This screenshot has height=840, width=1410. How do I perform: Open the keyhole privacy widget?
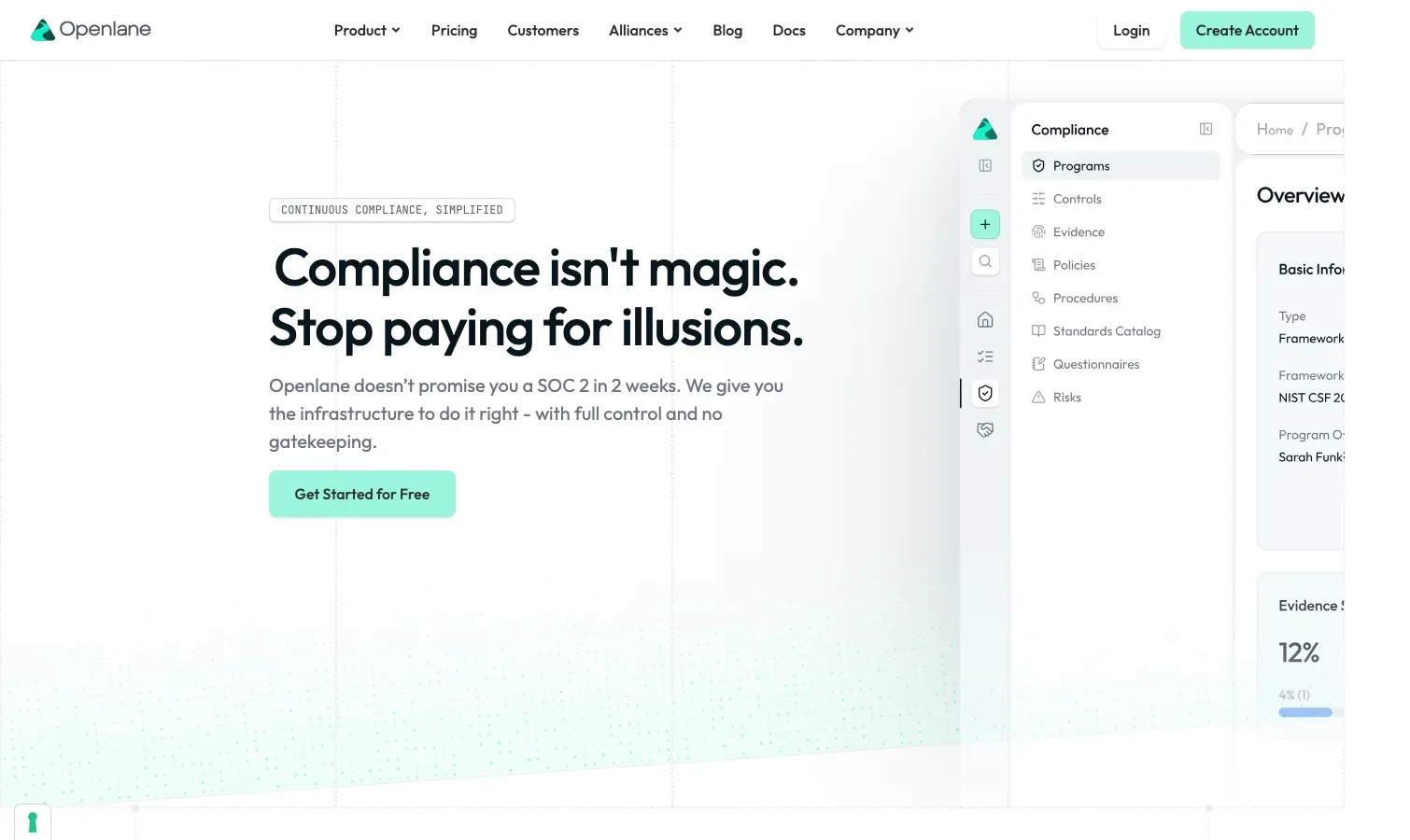pyautogui.click(x=33, y=822)
